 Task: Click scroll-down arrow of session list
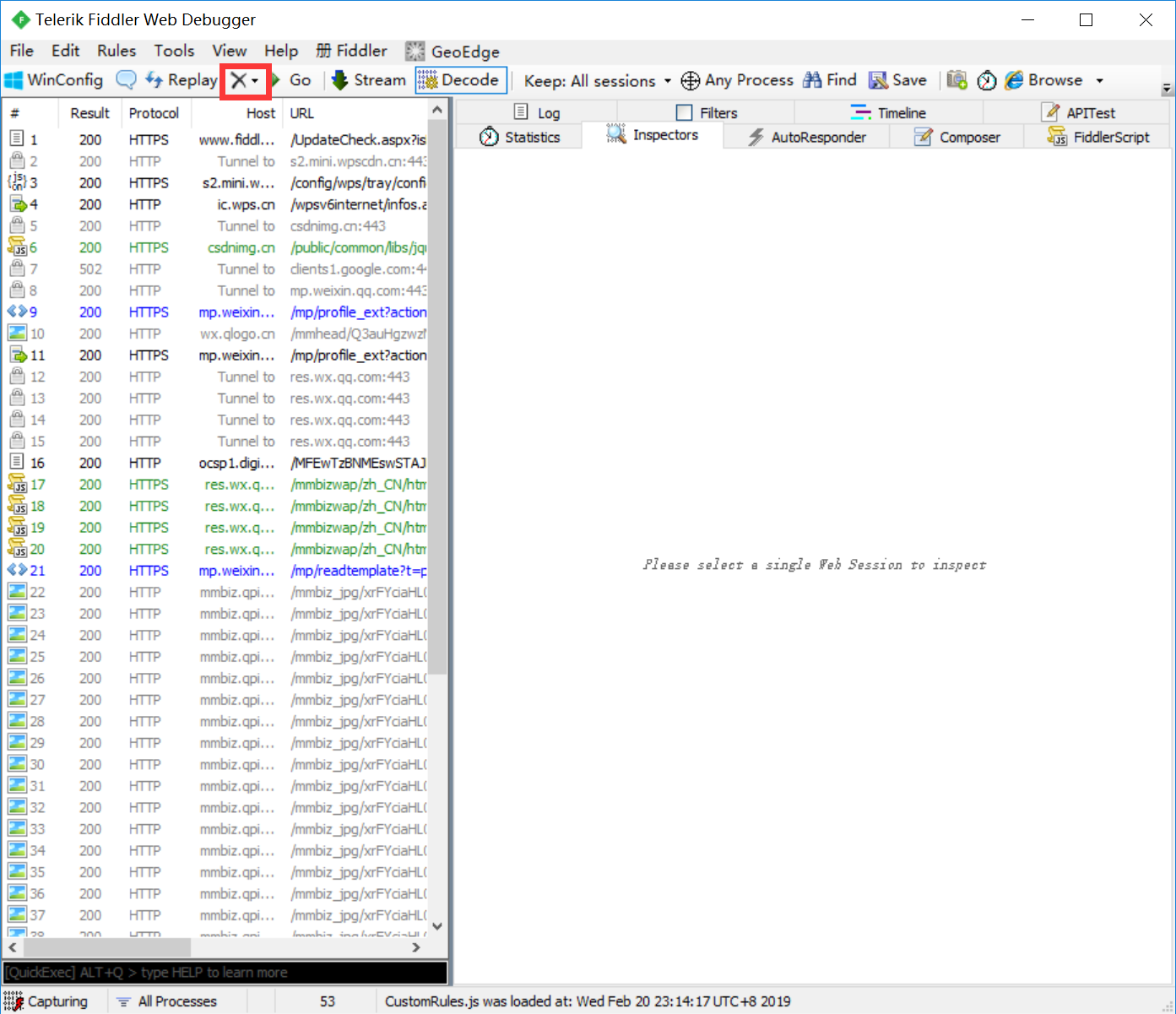point(437,926)
